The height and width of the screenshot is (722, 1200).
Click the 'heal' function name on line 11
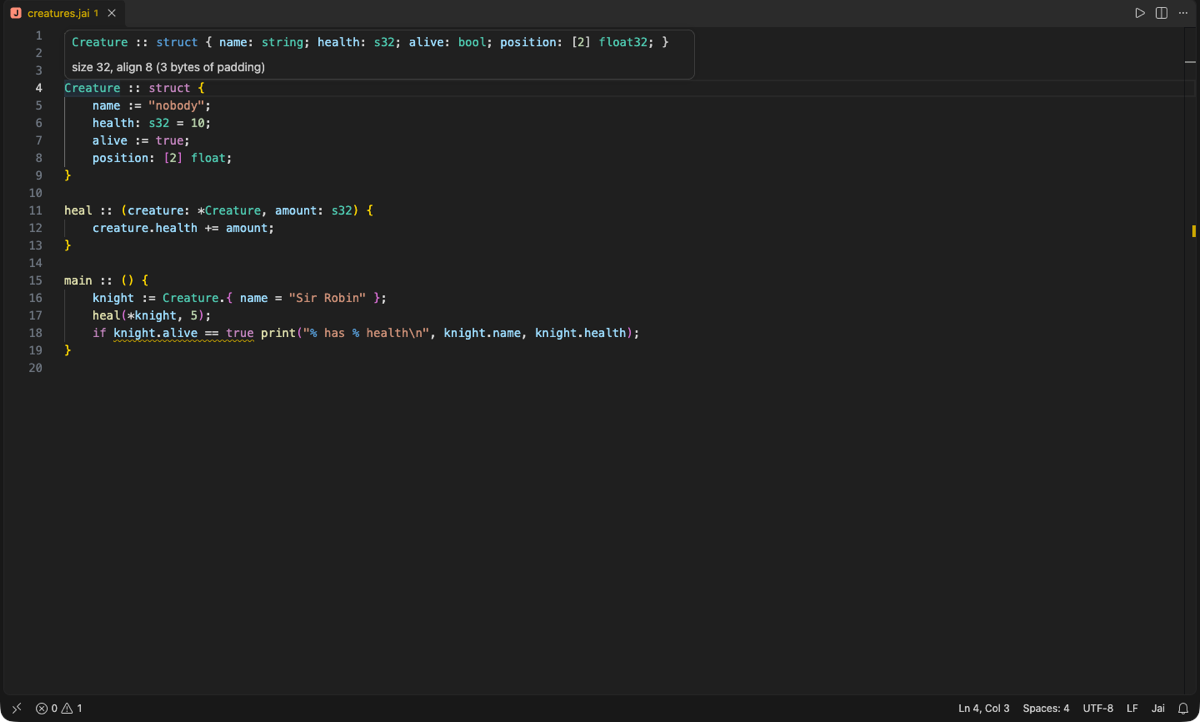pyautogui.click(x=78, y=211)
